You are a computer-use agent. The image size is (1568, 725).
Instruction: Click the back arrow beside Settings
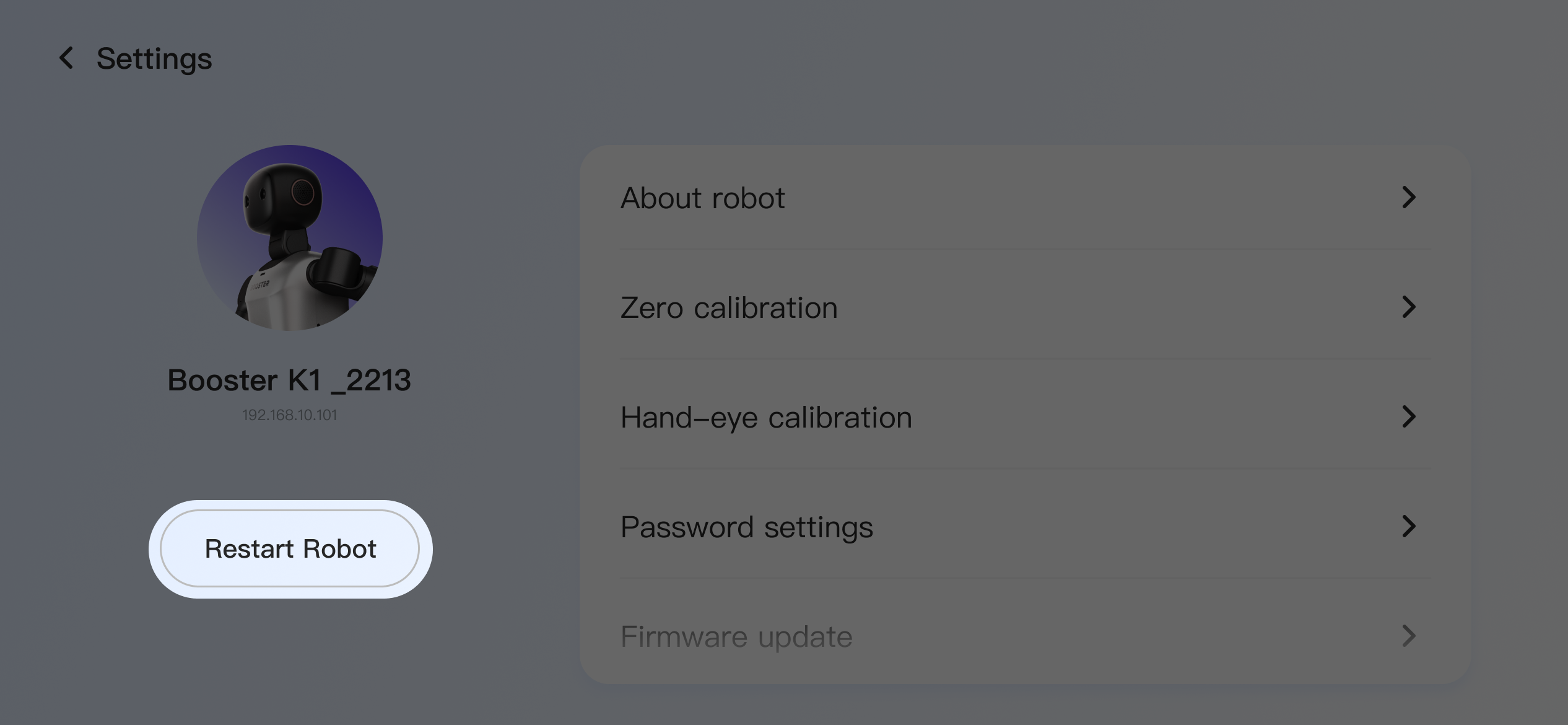coord(66,58)
